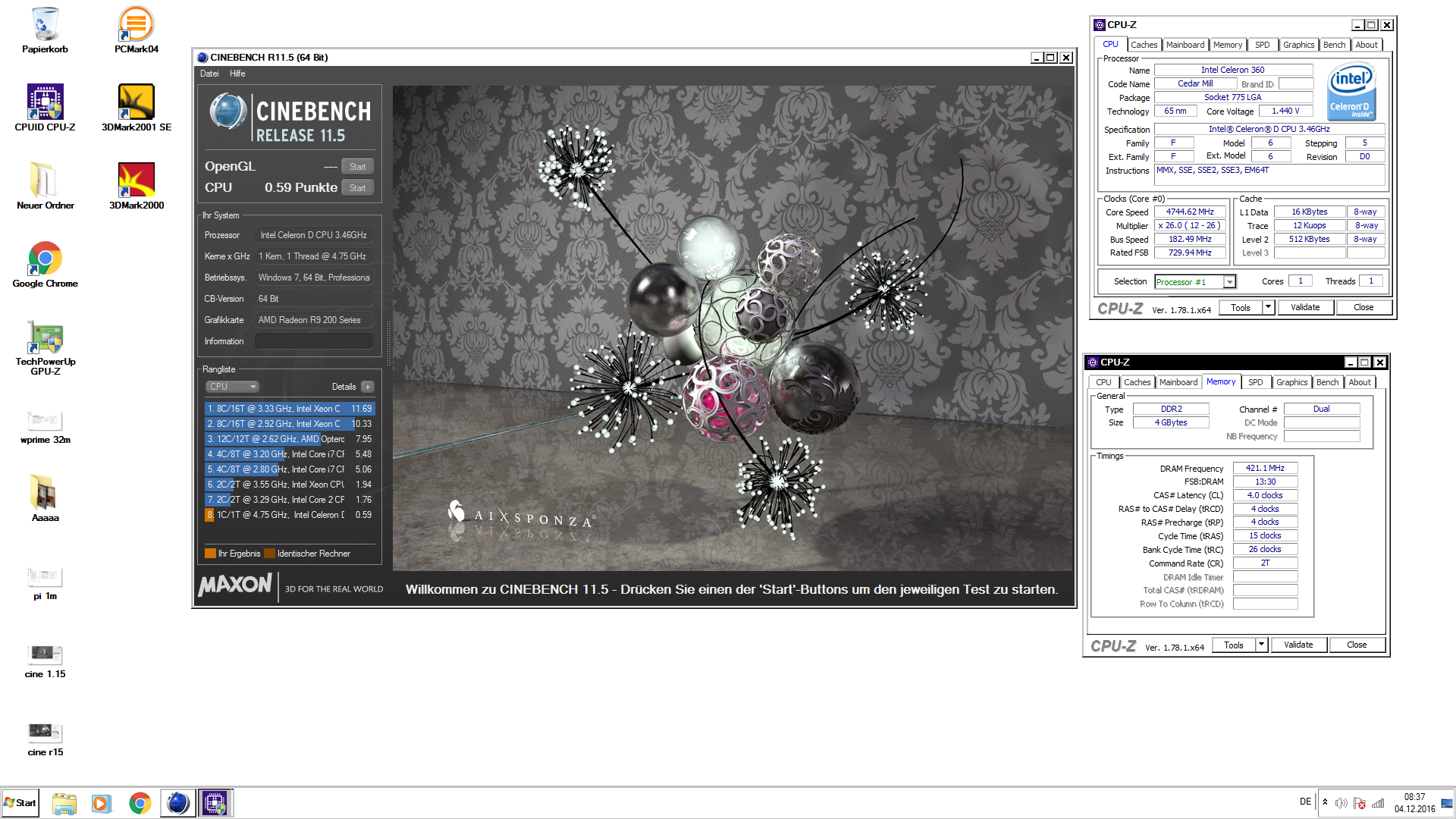Screen dimensions: 1456x819
Task: Click network signal tray icon
Action: coord(1378,803)
